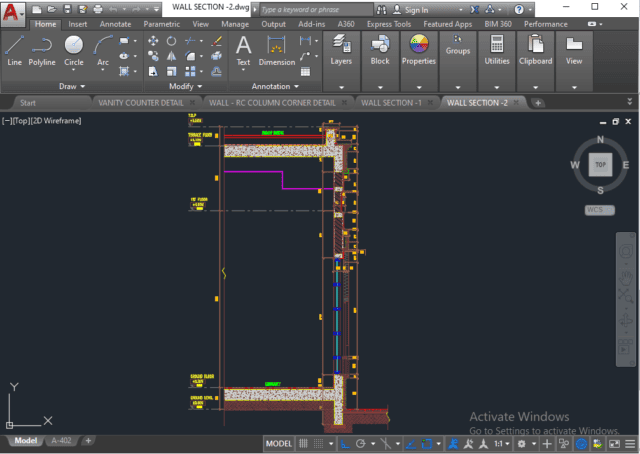Select the Line tool
Viewport: 640px width, 454px height.
tap(14, 48)
